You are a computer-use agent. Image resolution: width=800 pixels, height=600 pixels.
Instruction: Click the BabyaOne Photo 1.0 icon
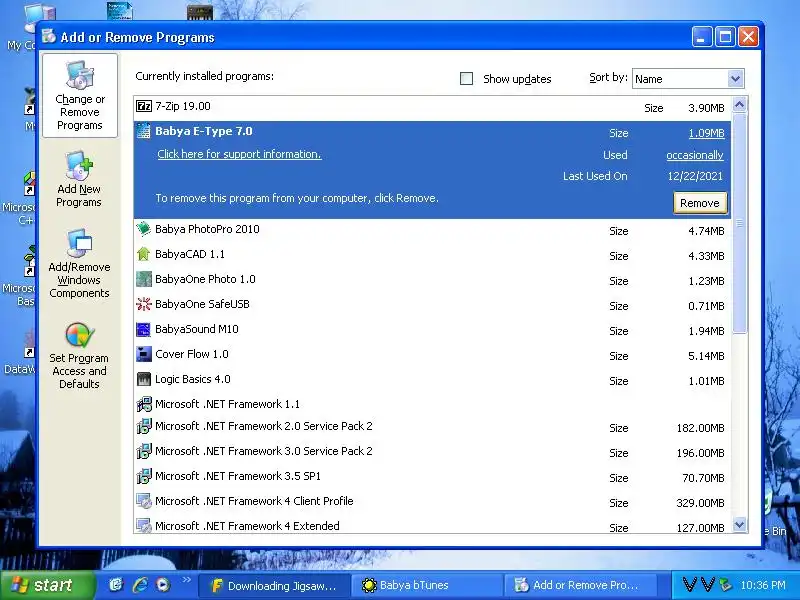144,279
